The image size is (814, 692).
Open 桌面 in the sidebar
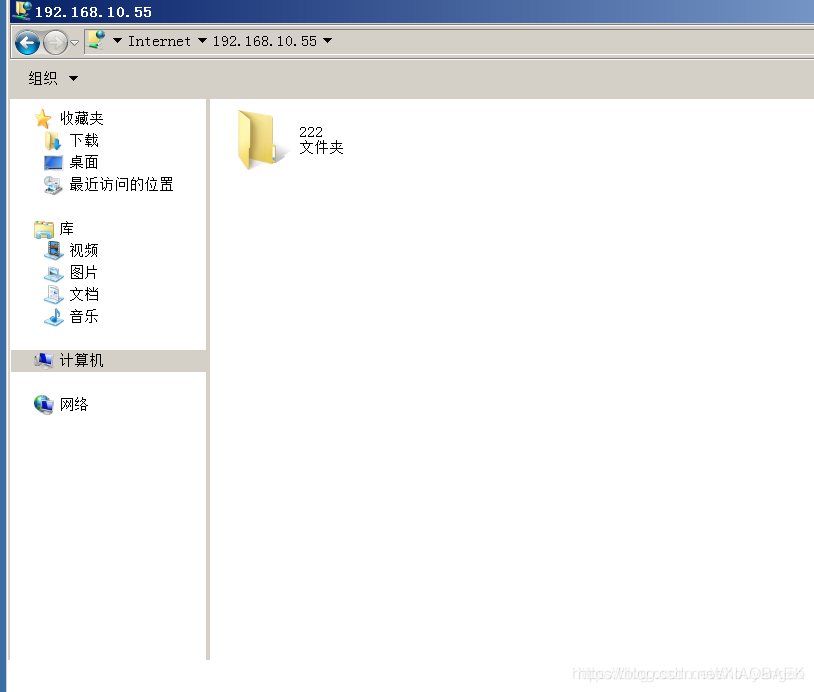84,162
